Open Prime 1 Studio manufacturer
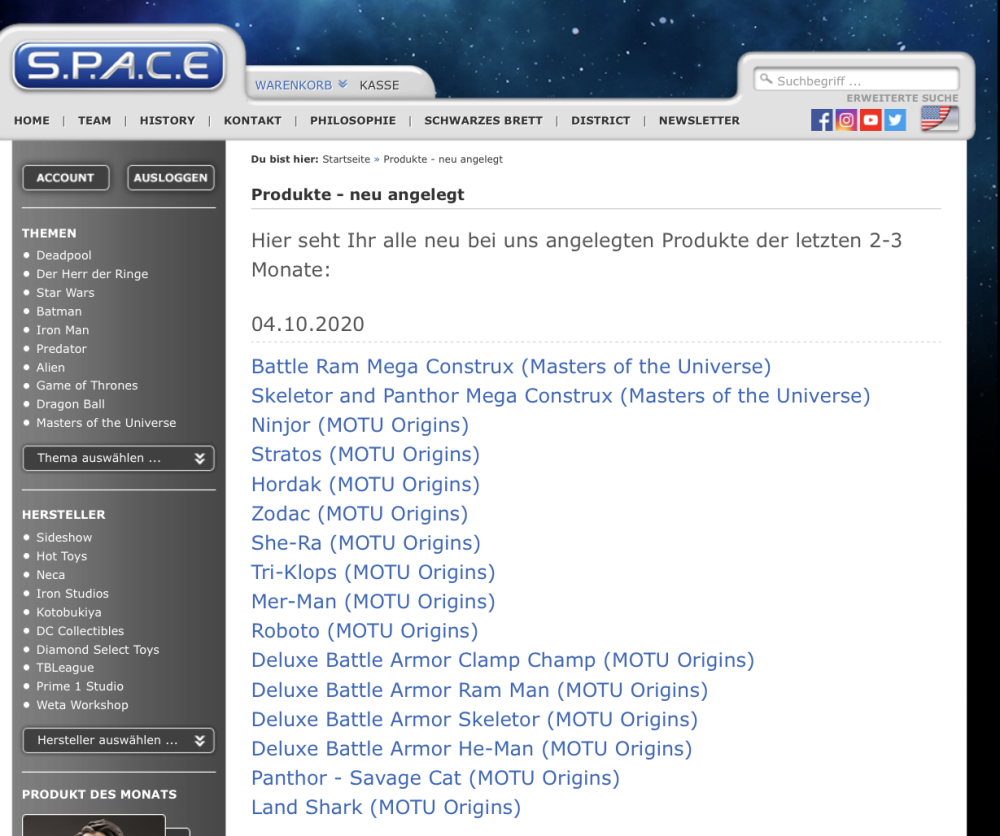This screenshot has height=836, width=1000. (x=80, y=686)
